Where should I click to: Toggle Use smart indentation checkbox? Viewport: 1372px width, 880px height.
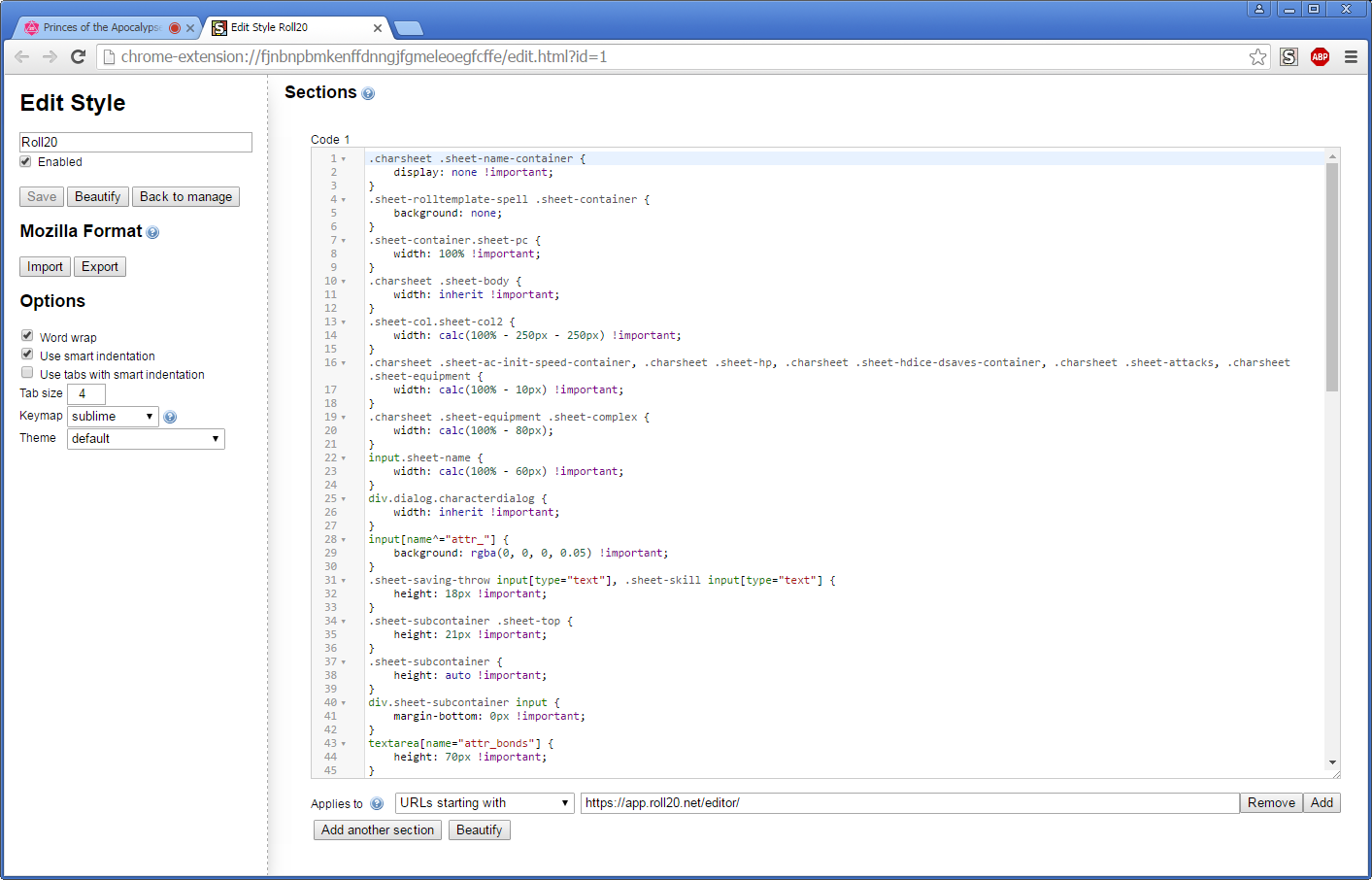(x=27, y=354)
